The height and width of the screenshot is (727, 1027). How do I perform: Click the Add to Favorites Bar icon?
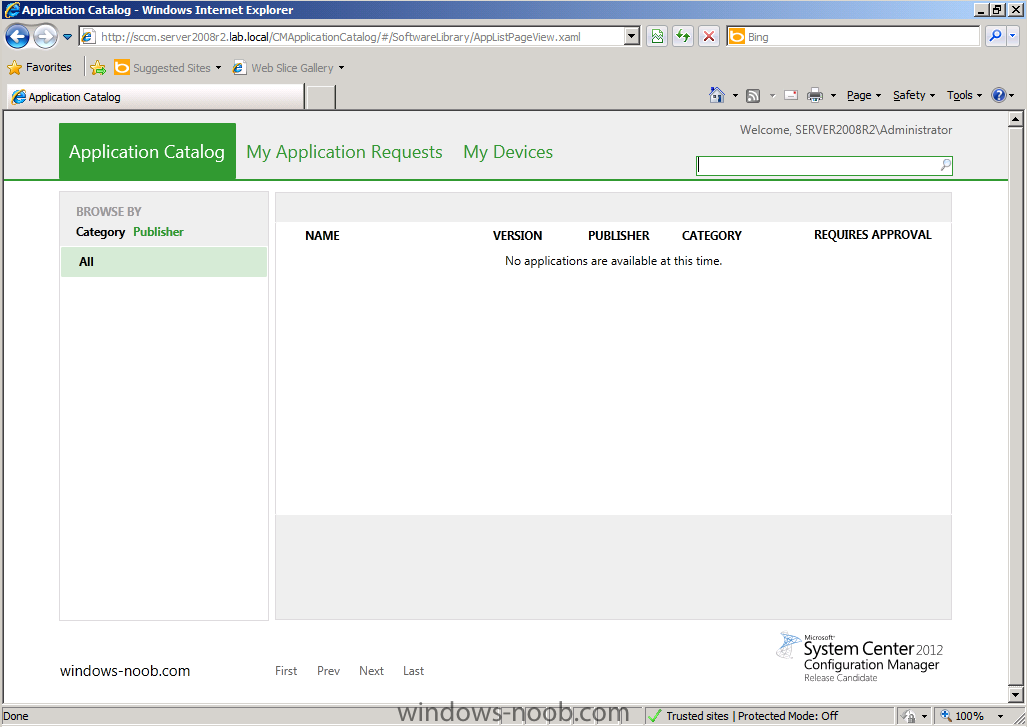click(x=98, y=67)
